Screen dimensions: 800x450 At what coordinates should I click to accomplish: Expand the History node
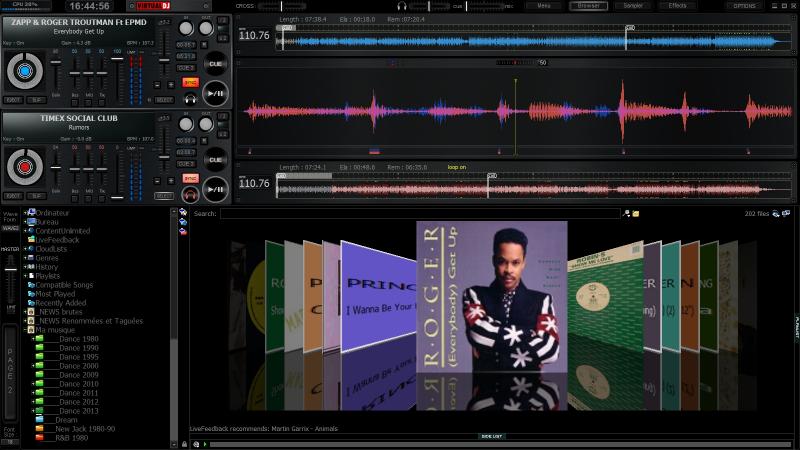point(25,267)
